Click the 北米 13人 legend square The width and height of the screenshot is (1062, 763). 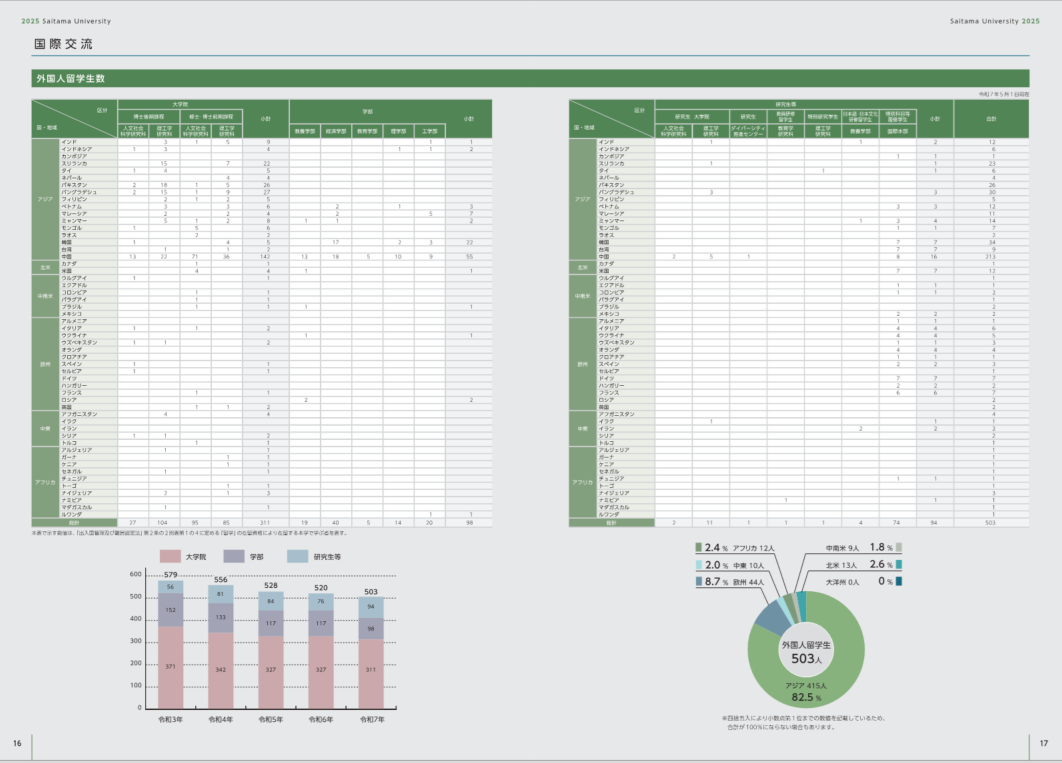pos(899,564)
